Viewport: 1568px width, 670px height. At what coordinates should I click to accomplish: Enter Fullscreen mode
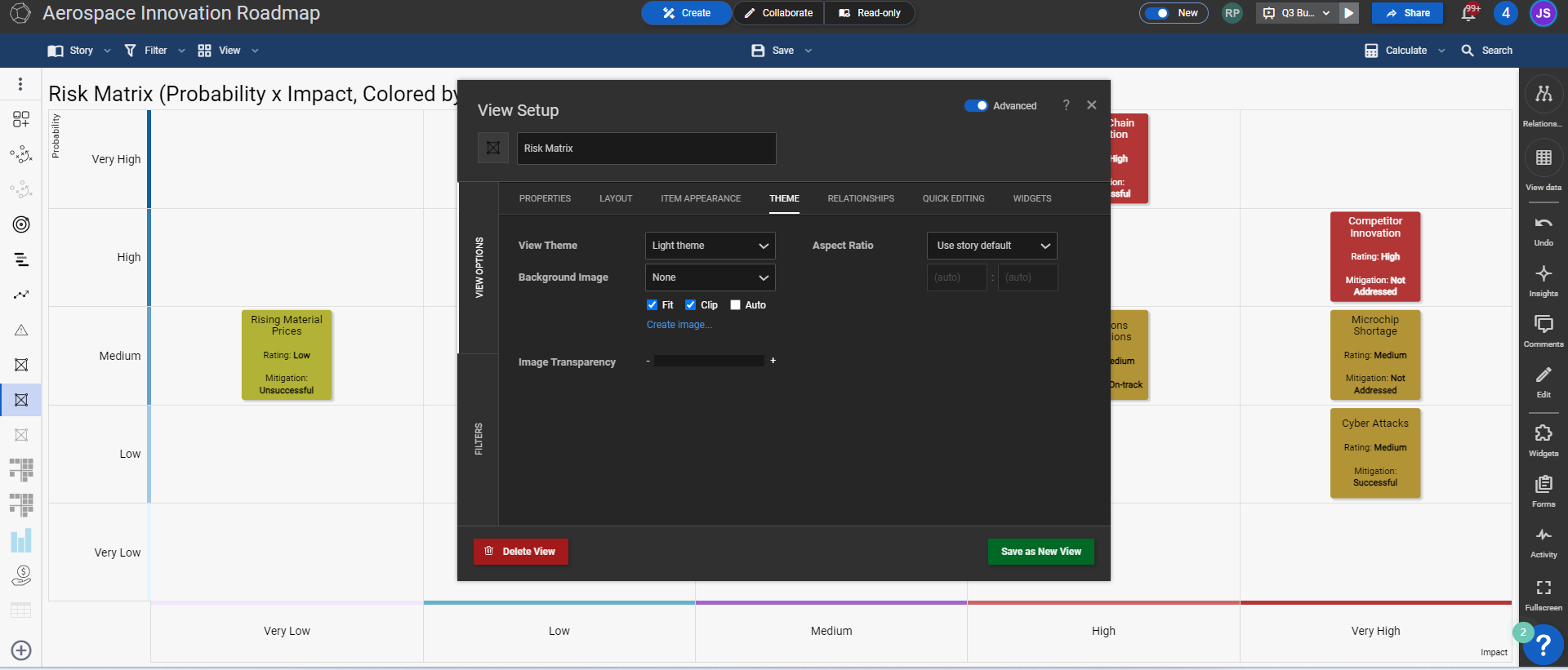(x=1543, y=588)
